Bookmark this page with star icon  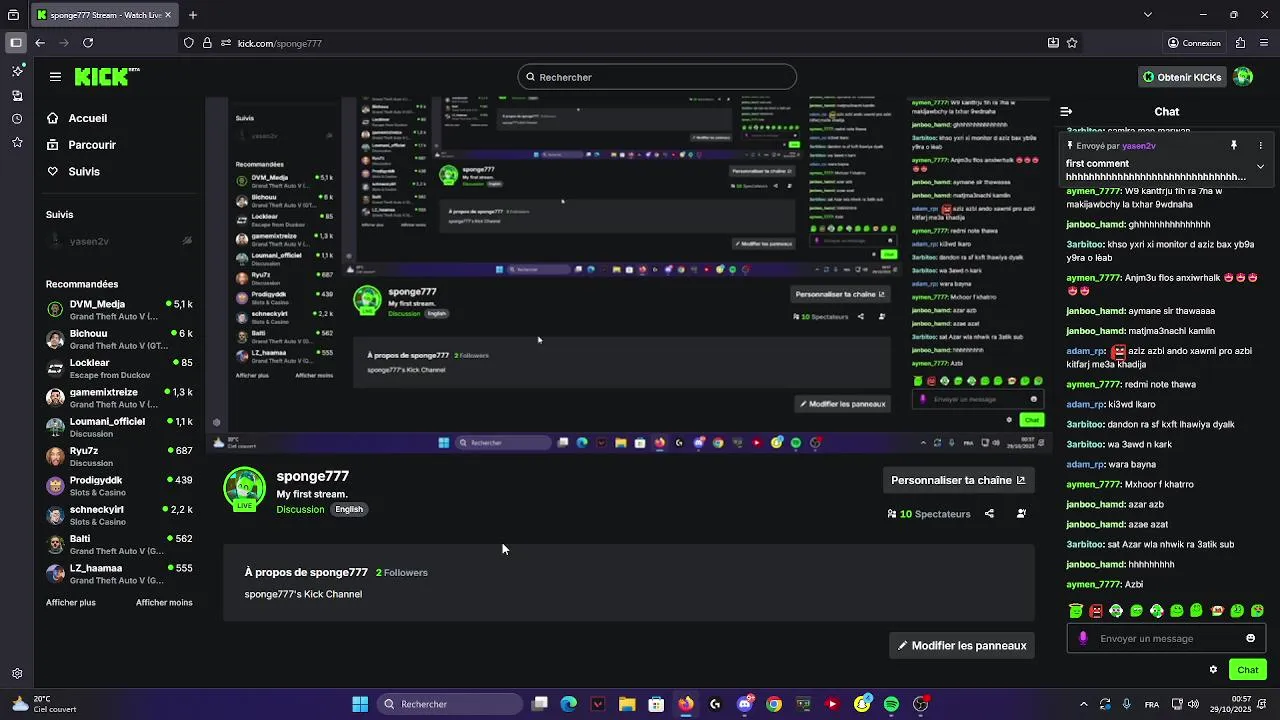click(x=1072, y=43)
